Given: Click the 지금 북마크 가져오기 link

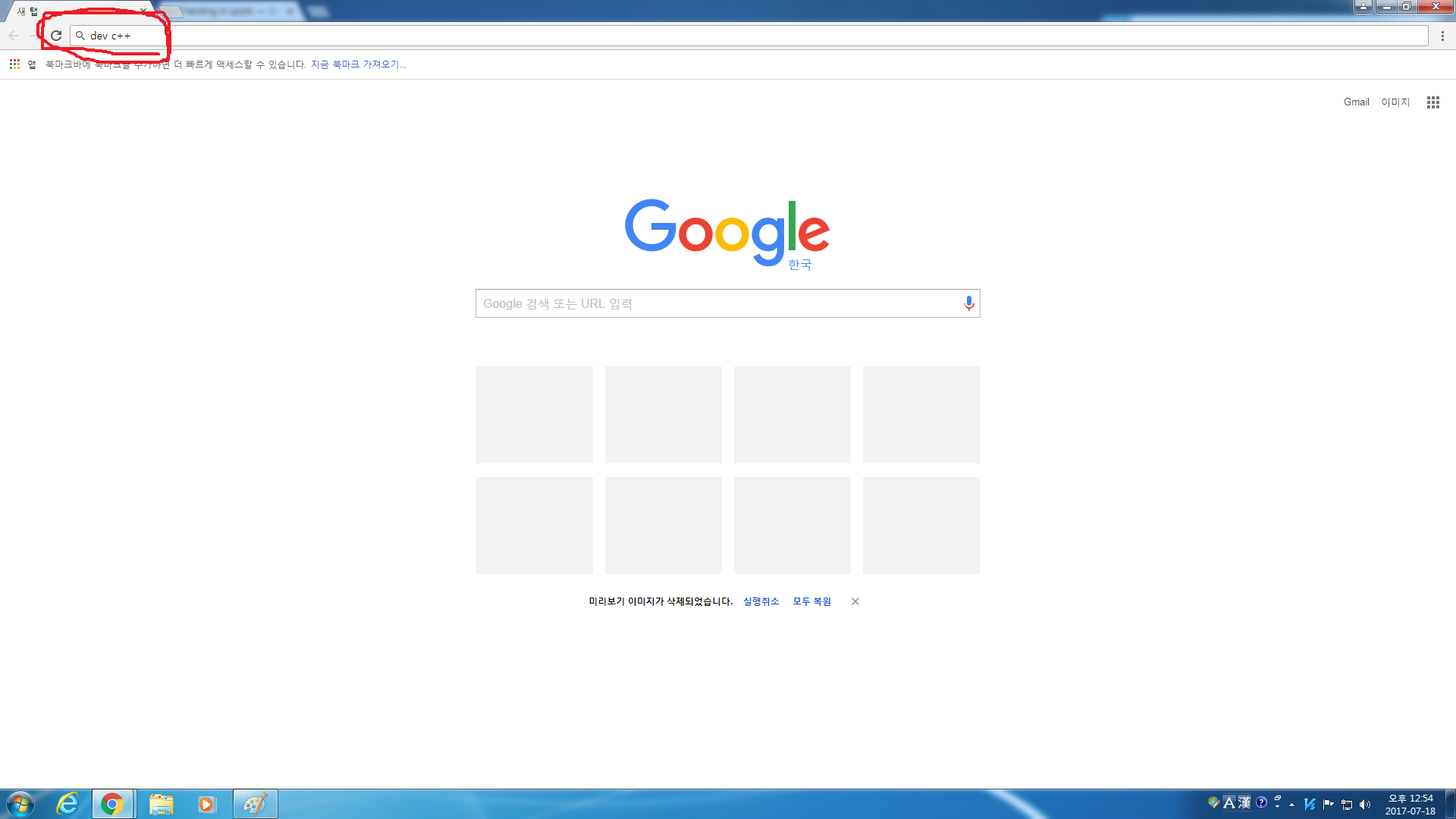Looking at the screenshot, I should tap(358, 64).
